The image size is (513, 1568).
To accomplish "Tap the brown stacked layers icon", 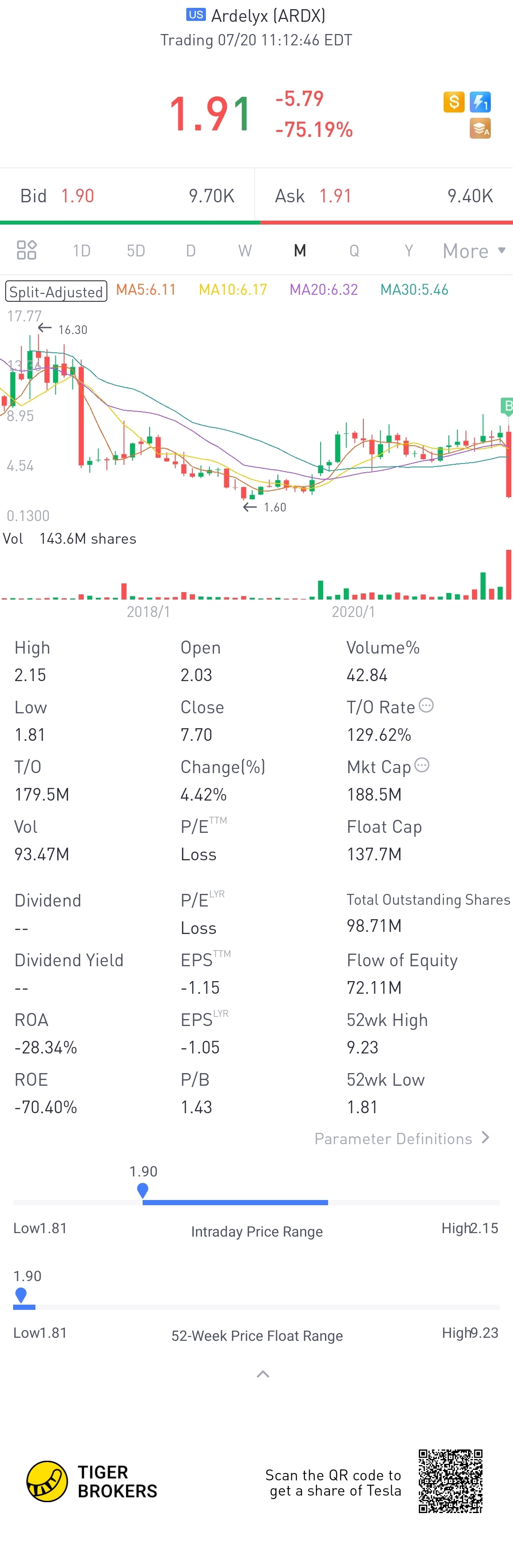I will [480, 129].
